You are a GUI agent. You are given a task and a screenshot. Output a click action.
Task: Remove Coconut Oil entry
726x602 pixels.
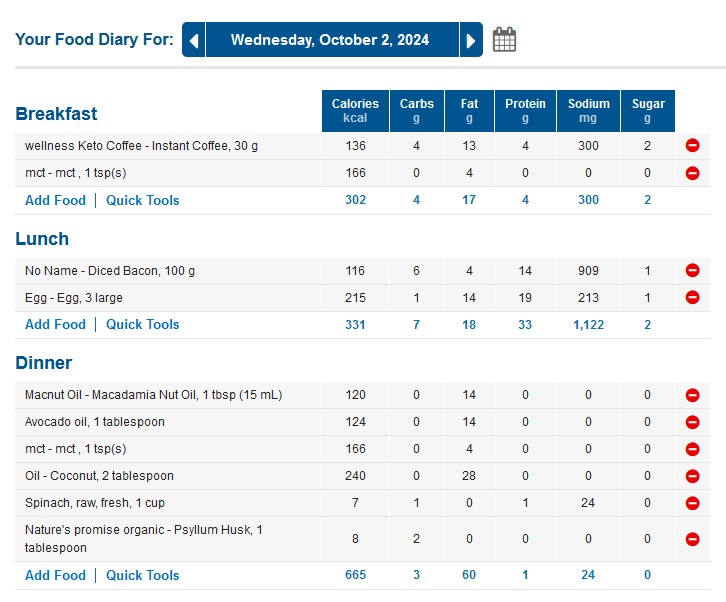tap(692, 476)
